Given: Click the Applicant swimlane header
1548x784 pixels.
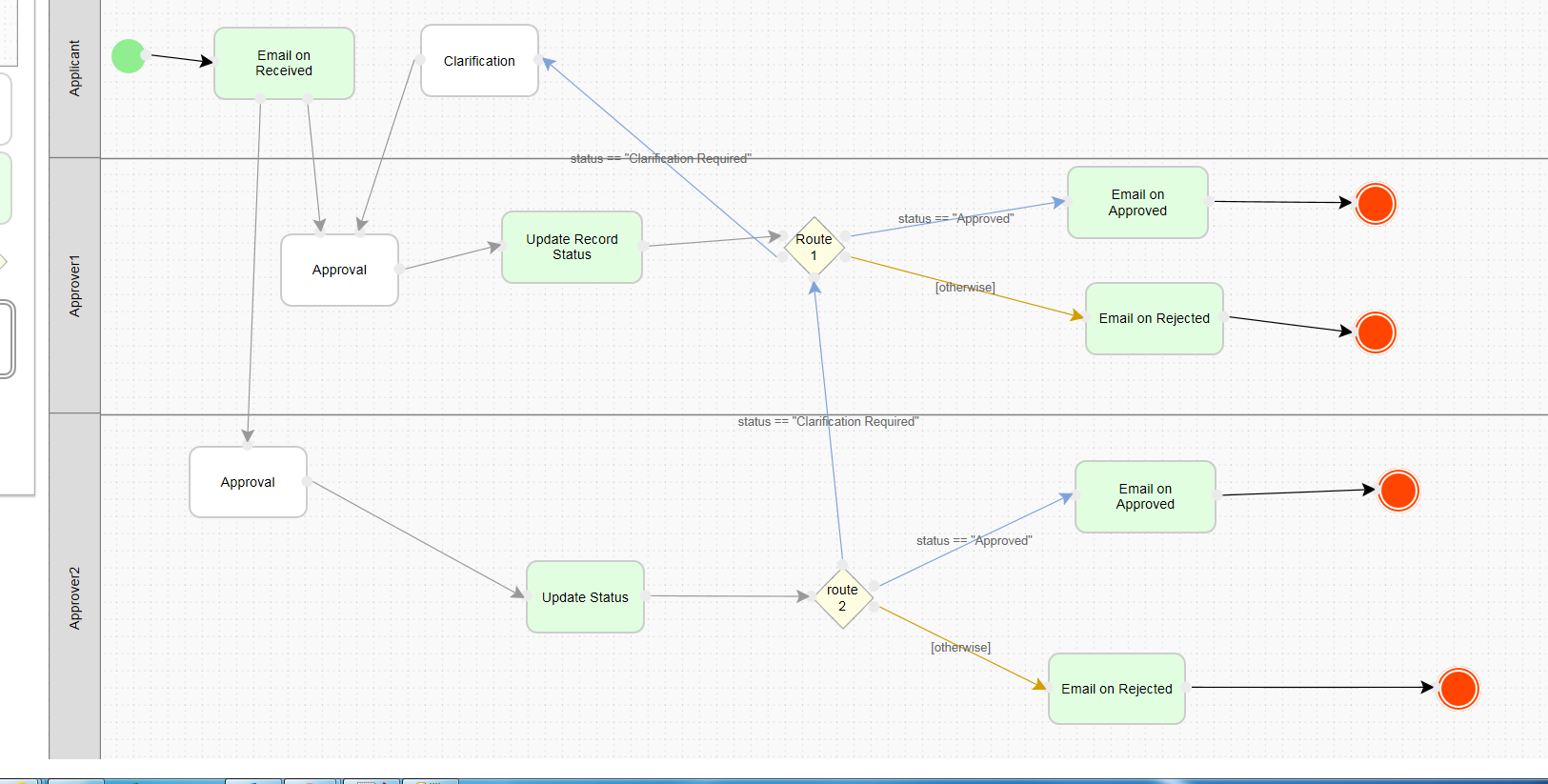Looking at the screenshot, I should (x=75, y=78).
